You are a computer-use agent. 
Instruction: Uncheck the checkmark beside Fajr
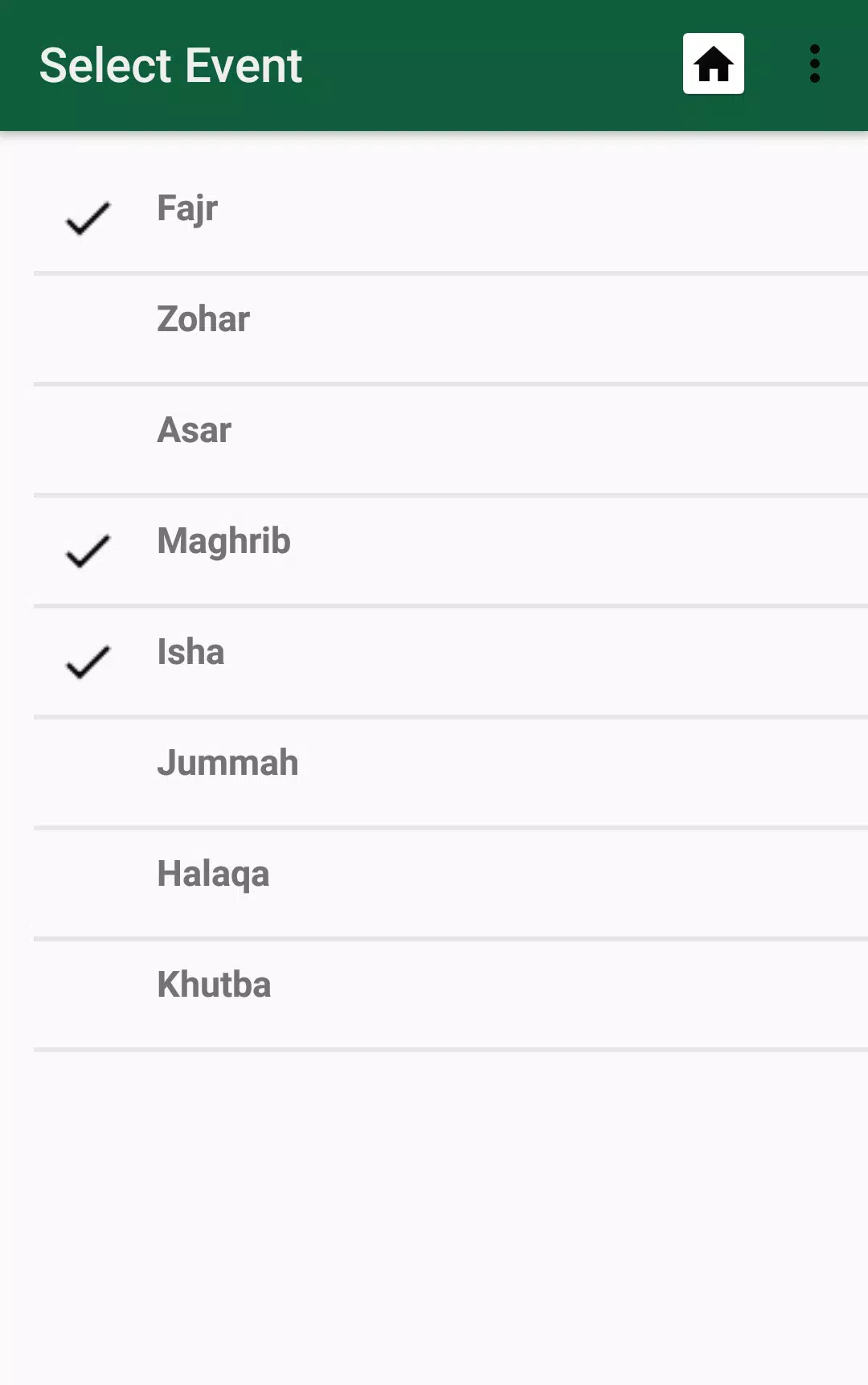click(88, 218)
